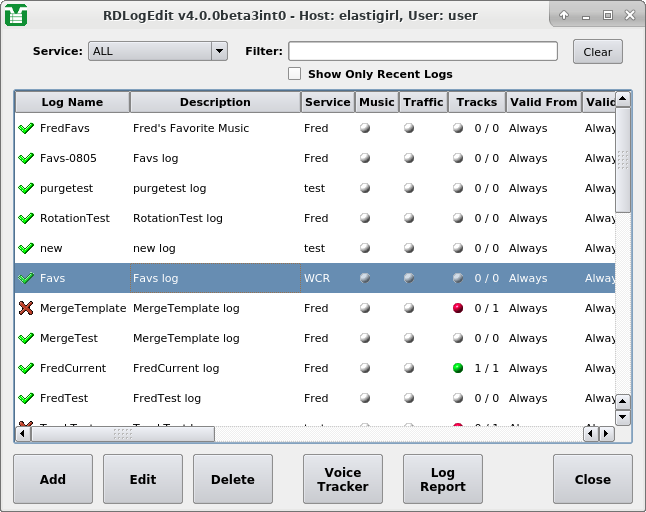Screen dimensions: 646x512
Task: Click the green checkmark icon beside FredFavs
Action: pyautogui.click(x=26, y=128)
